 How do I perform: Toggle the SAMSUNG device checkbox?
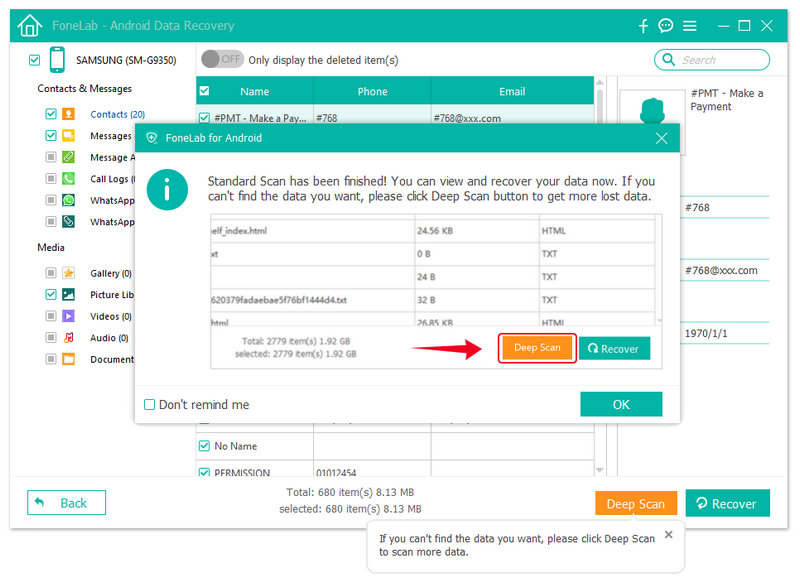pos(34,60)
